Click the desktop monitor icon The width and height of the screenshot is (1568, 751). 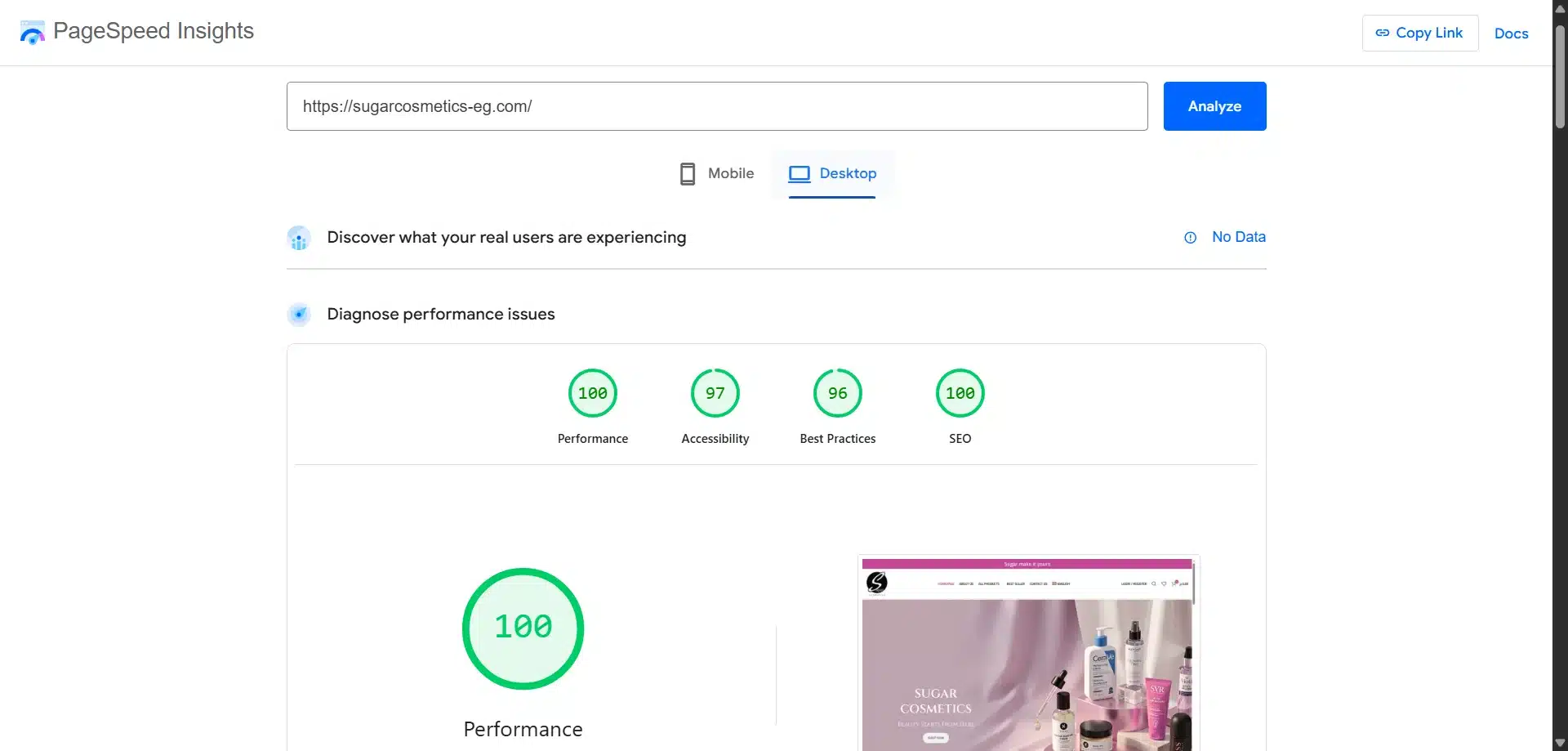click(800, 173)
